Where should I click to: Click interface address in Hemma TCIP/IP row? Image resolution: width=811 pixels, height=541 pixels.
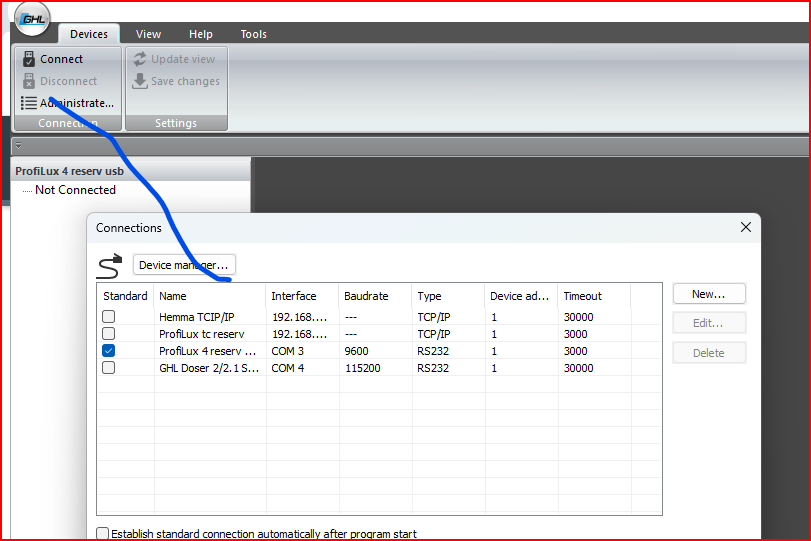point(299,317)
